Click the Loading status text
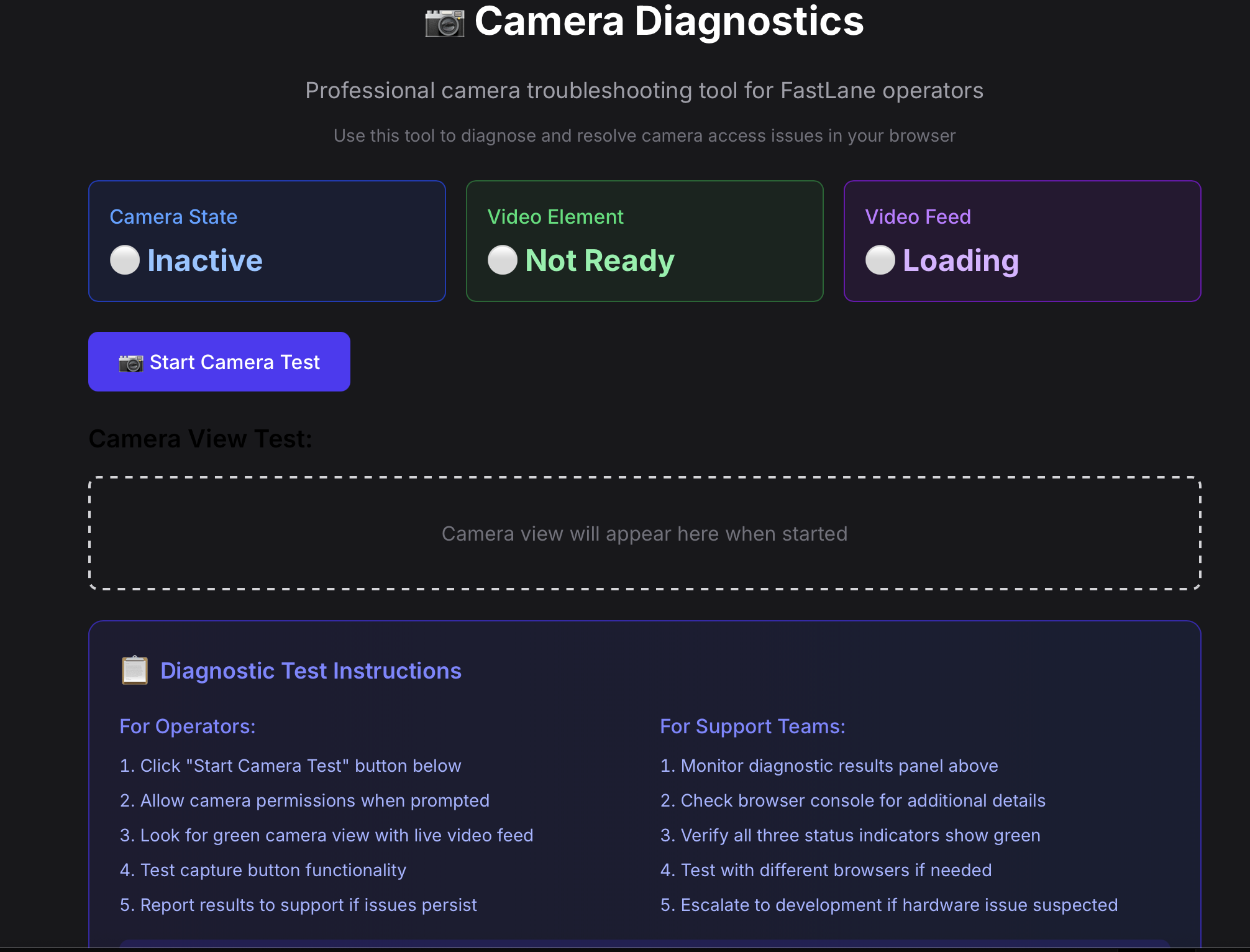Image resolution: width=1250 pixels, height=952 pixels. pyautogui.click(x=960, y=260)
